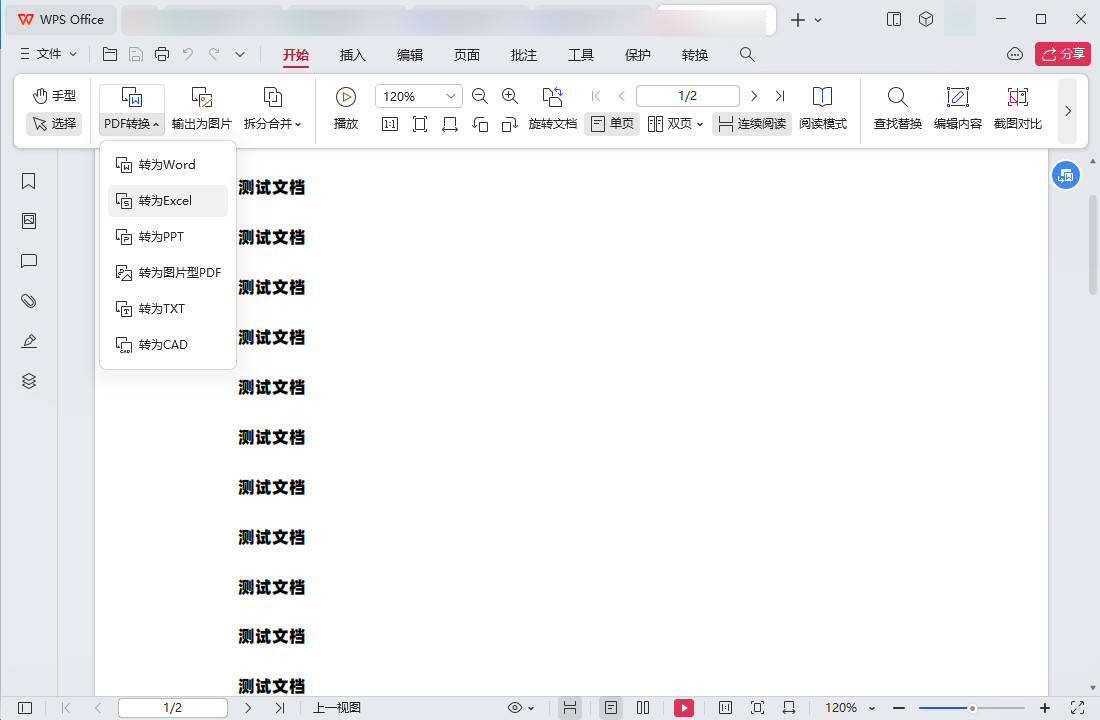Switch to the Annotate ribbon tab

click(523, 55)
